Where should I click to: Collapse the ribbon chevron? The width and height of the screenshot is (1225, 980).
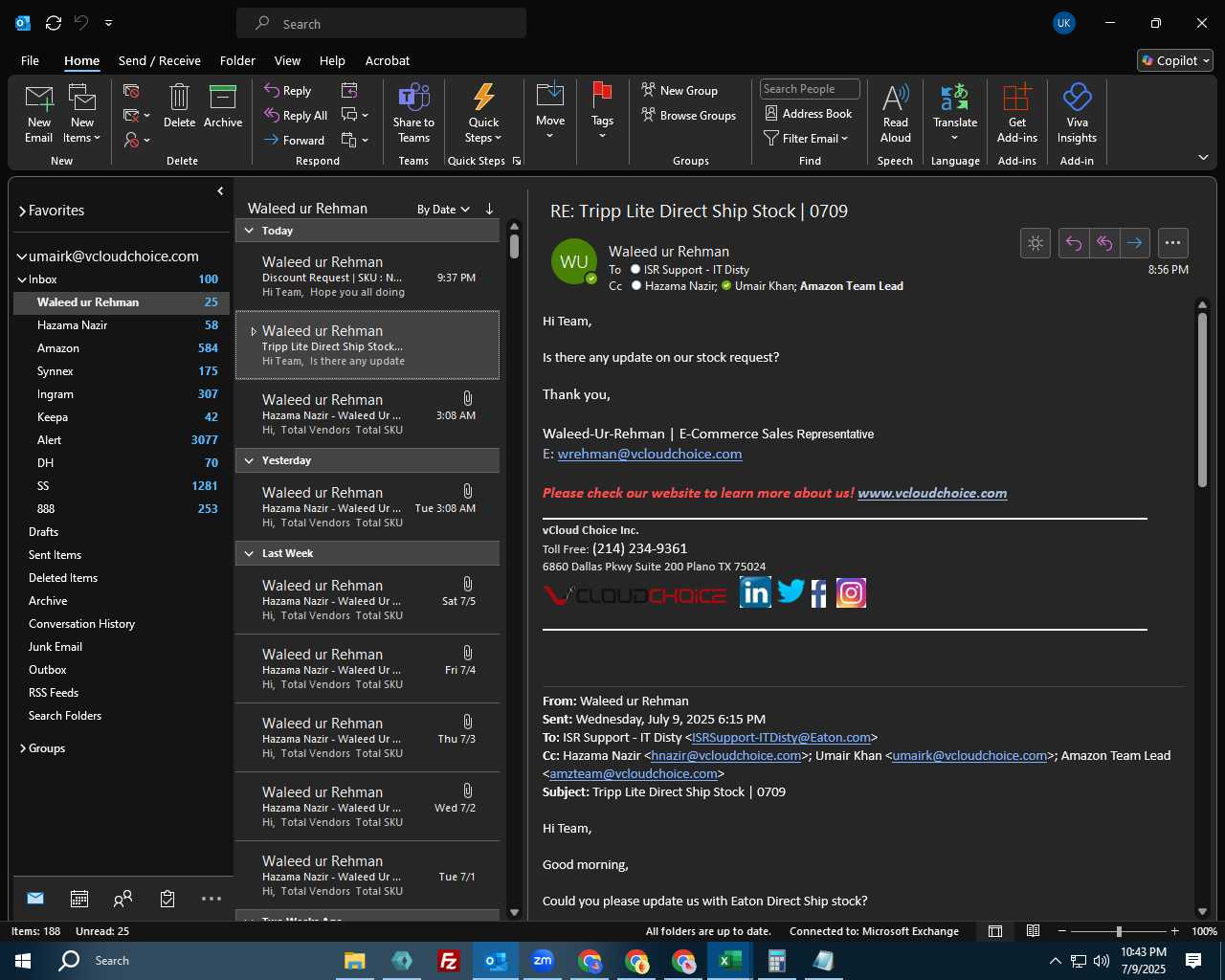(1203, 157)
